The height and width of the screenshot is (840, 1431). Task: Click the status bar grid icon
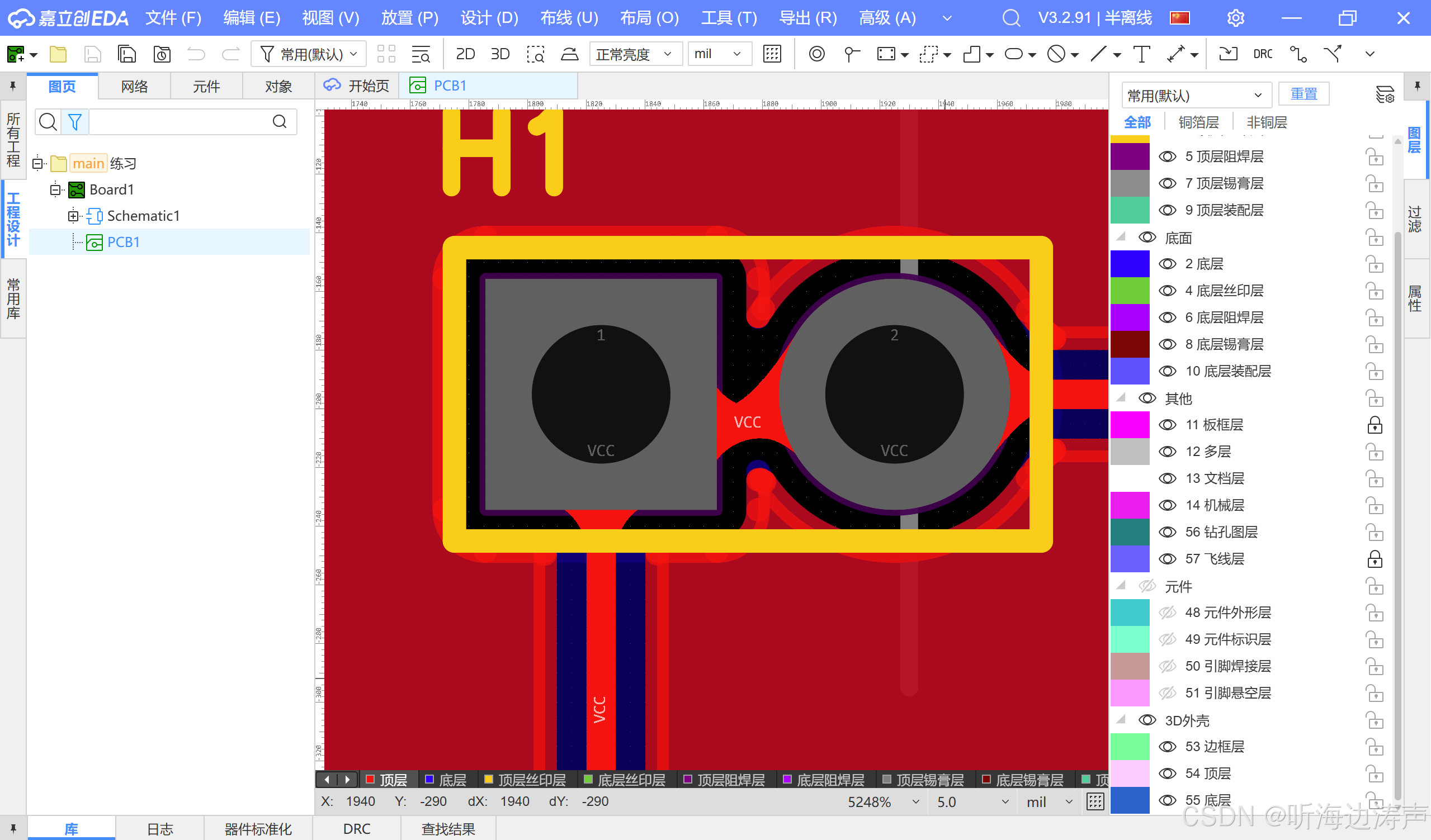click(1095, 801)
